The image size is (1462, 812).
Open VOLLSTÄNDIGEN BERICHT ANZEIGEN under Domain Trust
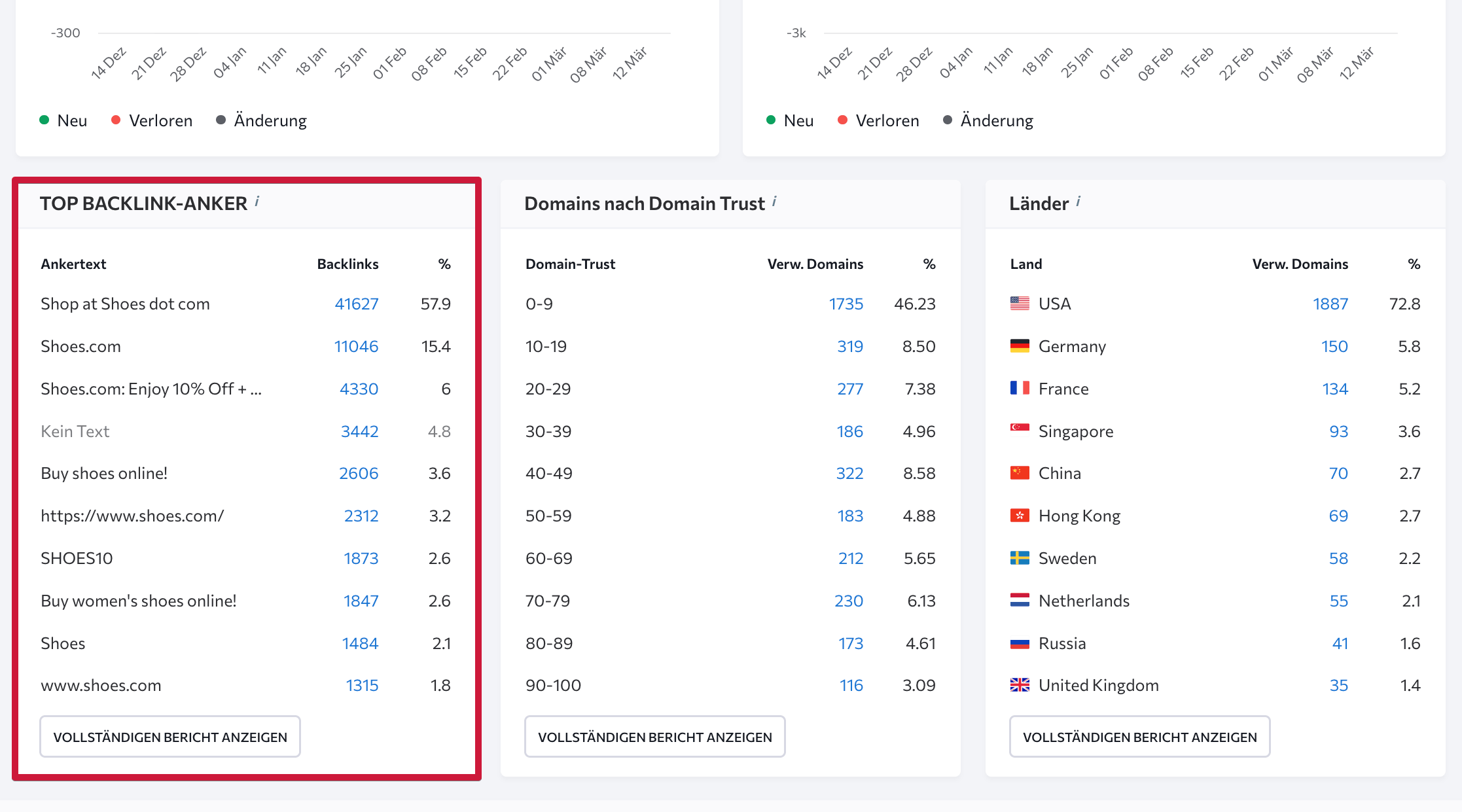(654, 736)
